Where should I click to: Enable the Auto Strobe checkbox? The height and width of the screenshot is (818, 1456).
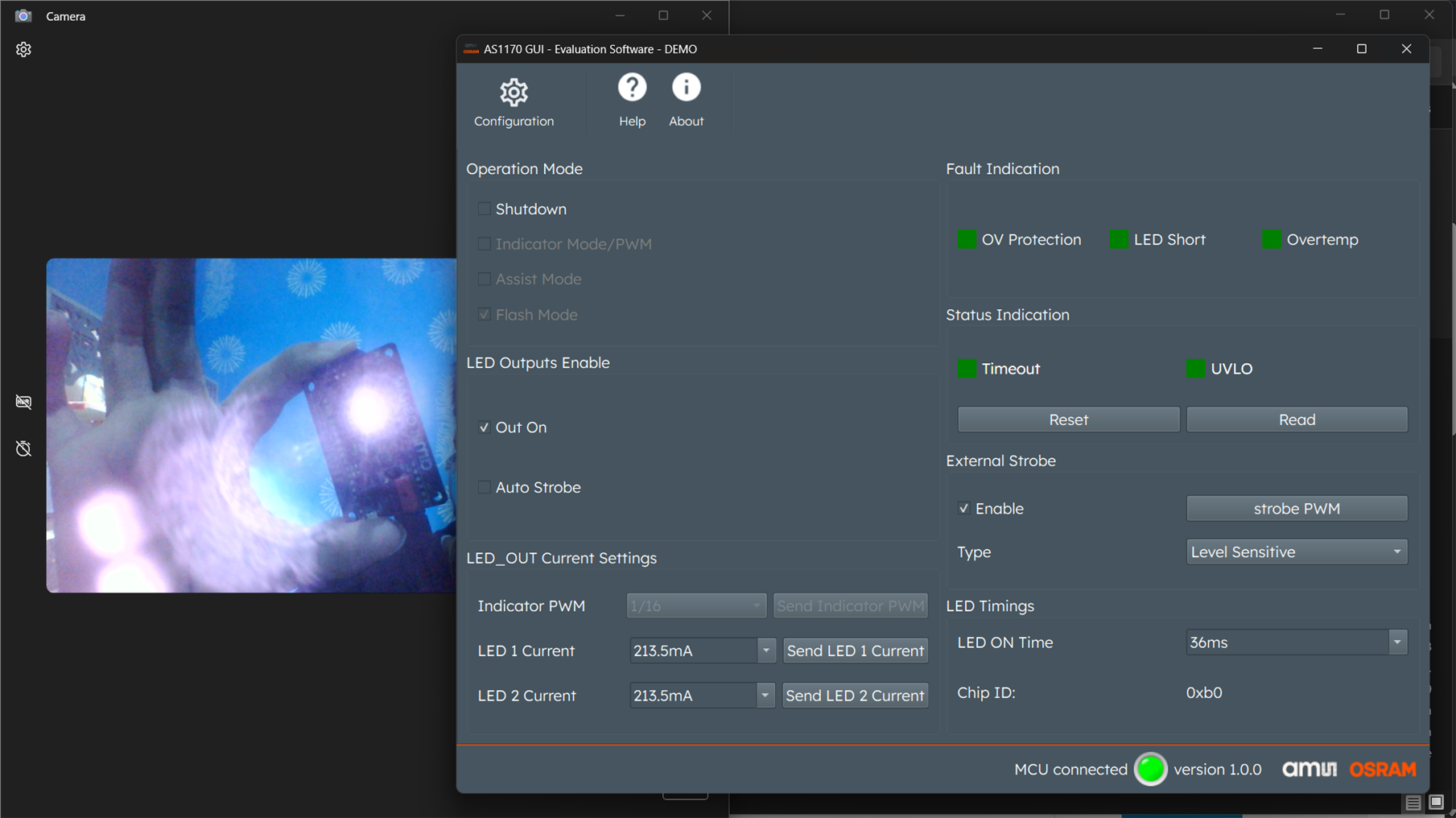pos(484,487)
